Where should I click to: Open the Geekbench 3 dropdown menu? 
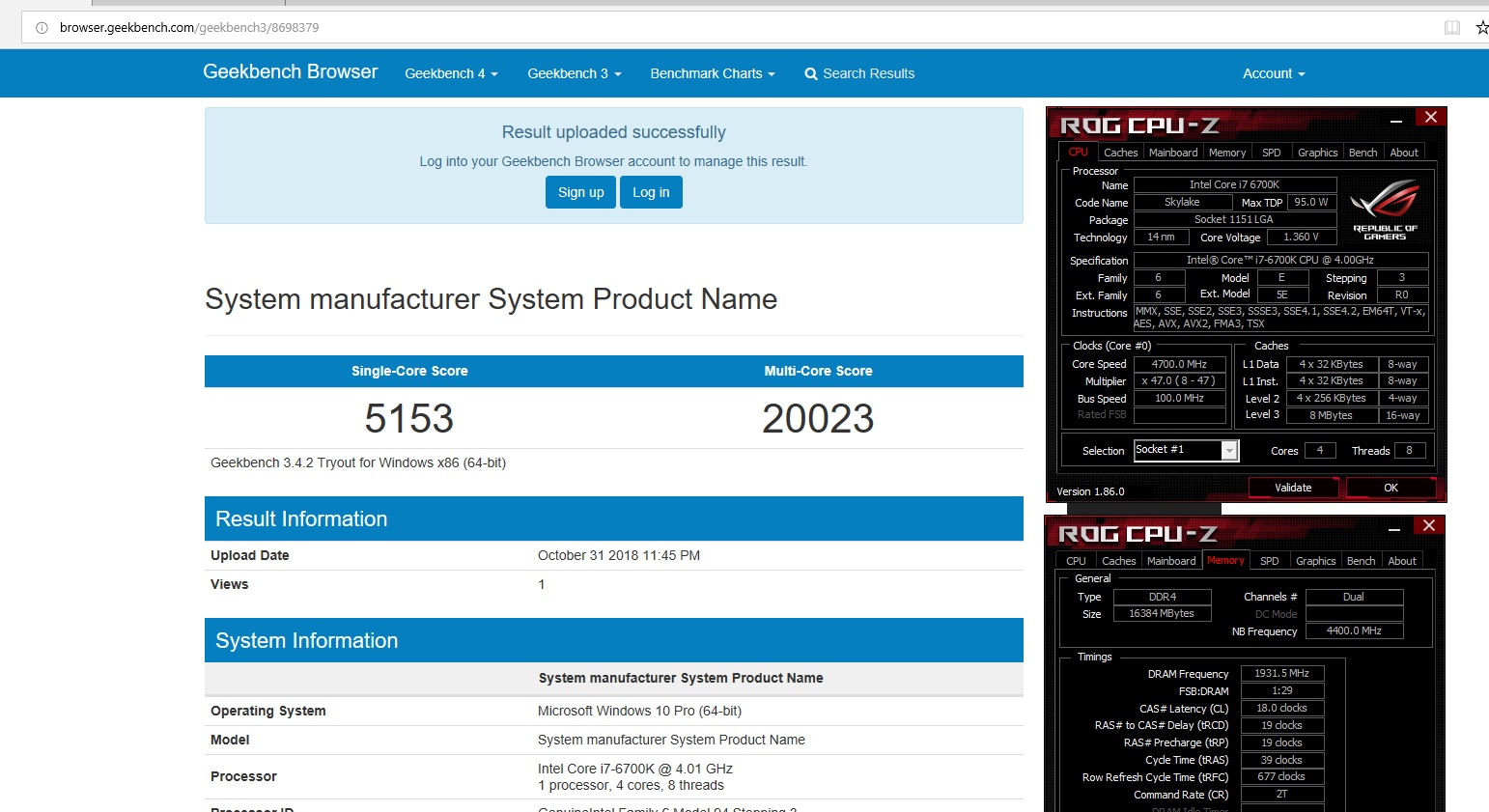click(575, 73)
